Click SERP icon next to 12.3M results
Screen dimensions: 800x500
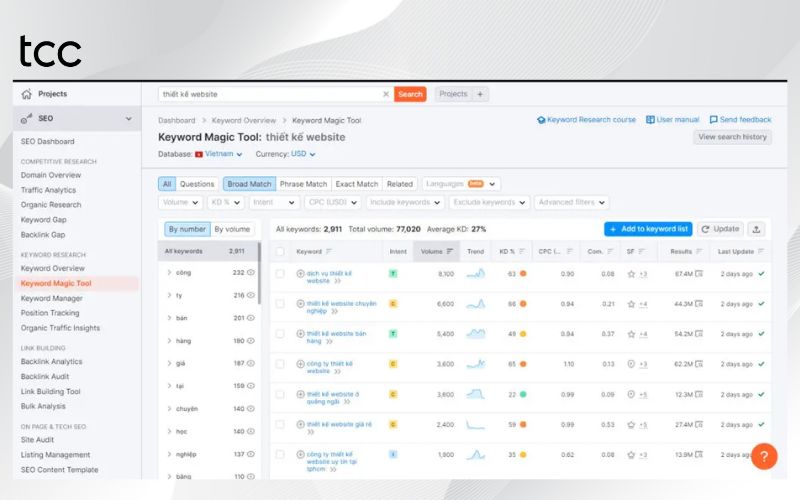coord(699,394)
